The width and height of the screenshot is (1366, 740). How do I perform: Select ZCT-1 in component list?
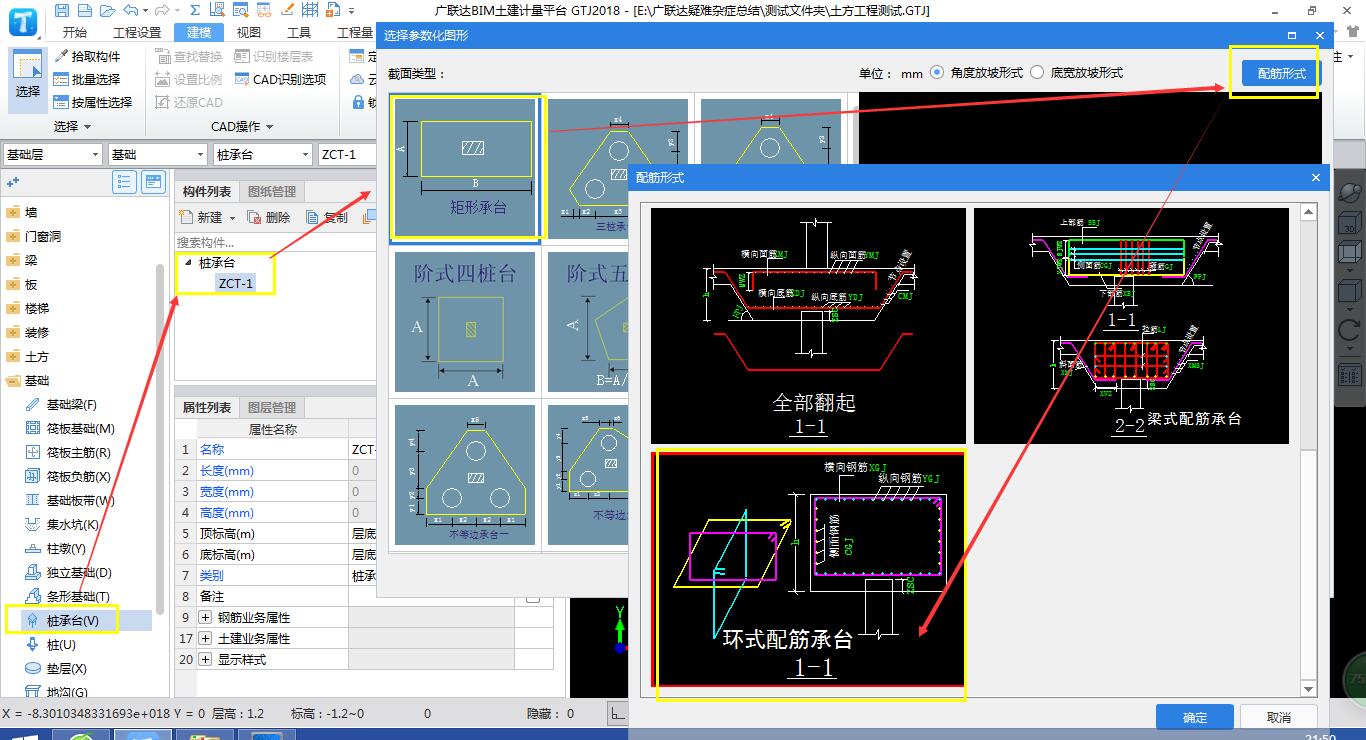tap(236, 283)
